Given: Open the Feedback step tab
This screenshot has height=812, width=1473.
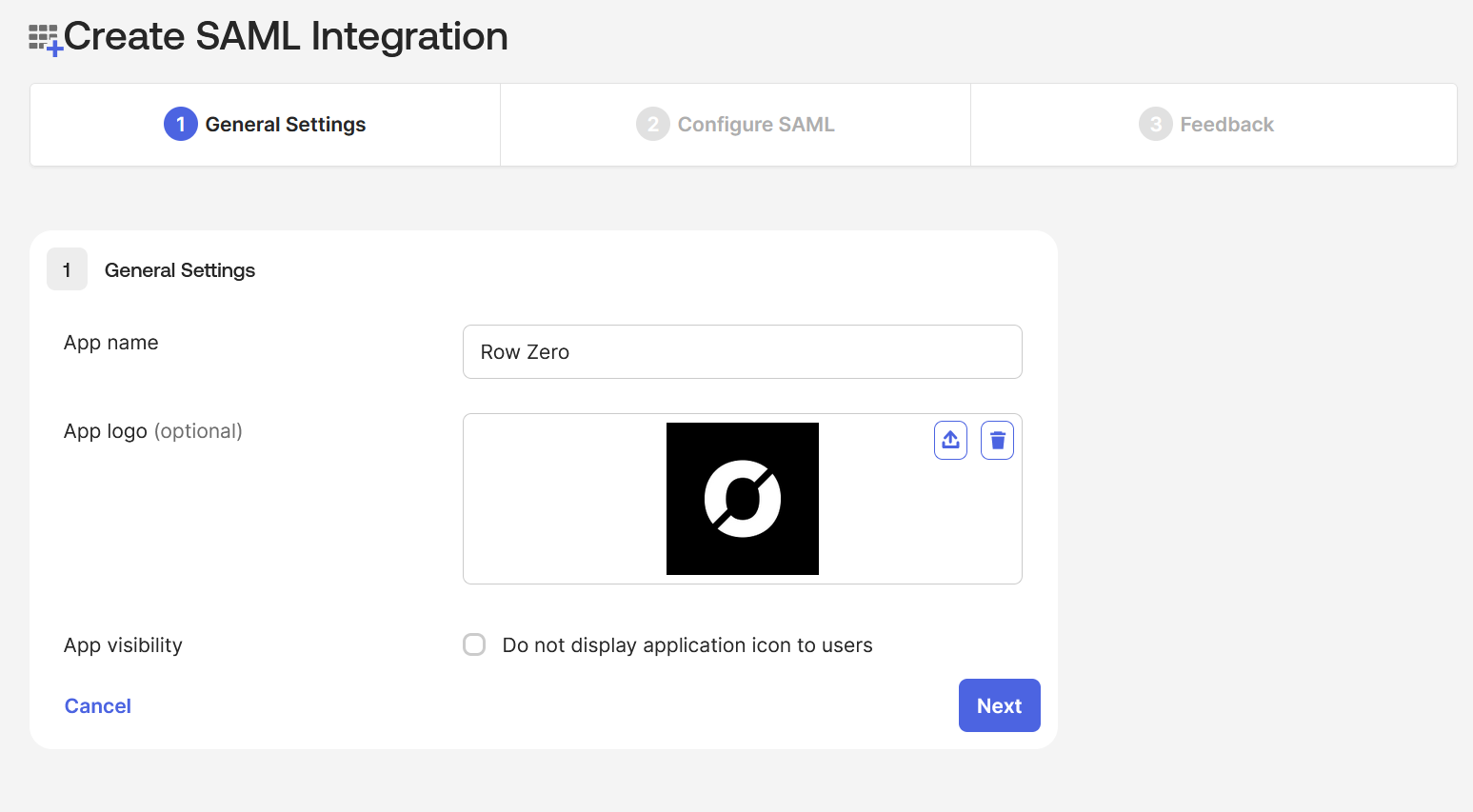Looking at the screenshot, I should (x=1206, y=124).
